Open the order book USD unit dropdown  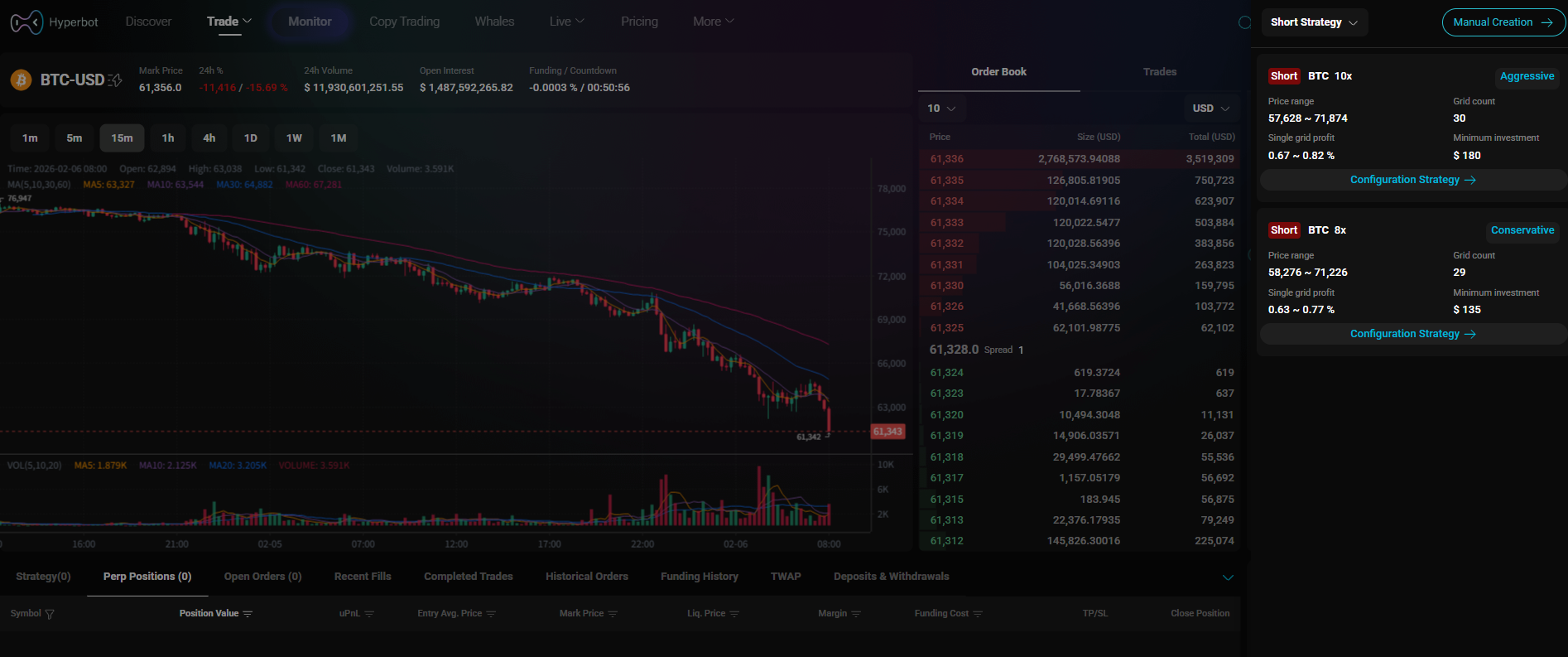pos(1210,109)
